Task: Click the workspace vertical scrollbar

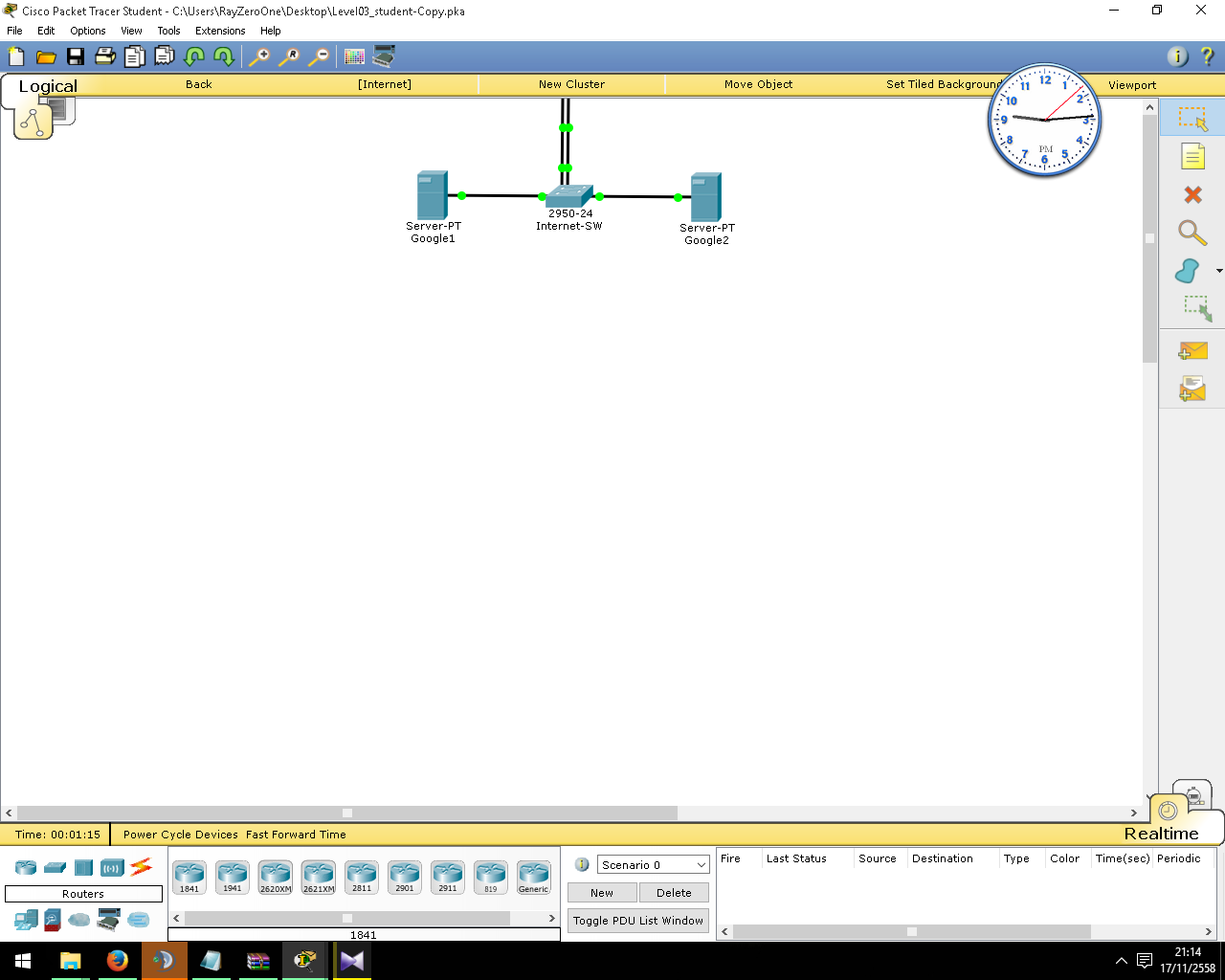Action: coord(1150,238)
